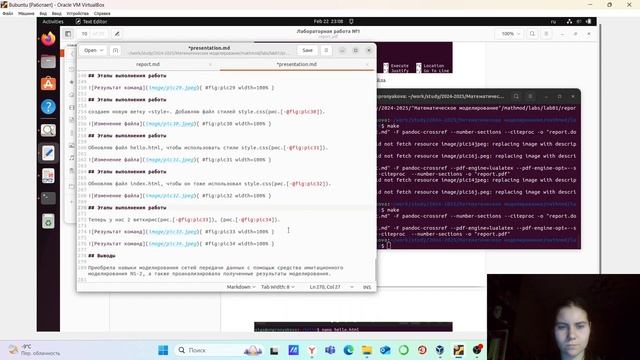The width and height of the screenshot is (640, 360).
Task: Open Yandex Browser from the taskbar
Action: tap(312, 350)
